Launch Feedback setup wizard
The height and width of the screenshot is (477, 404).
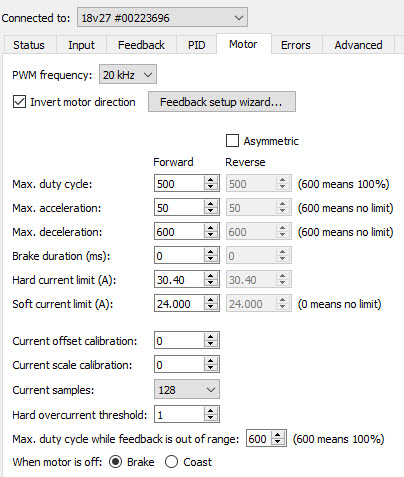point(222,102)
